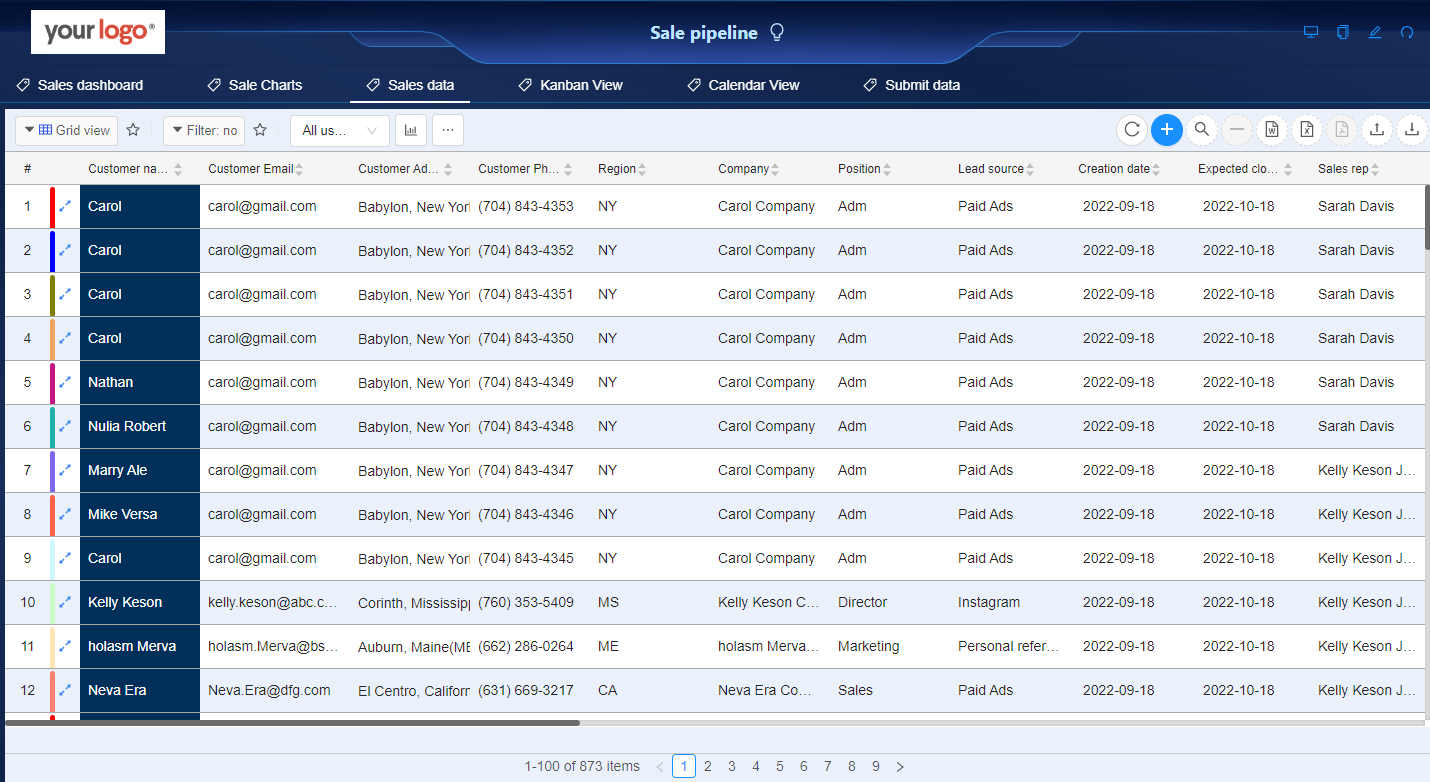Click the upload arrow toolbar icon
The width and height of the screenshot is (1430, 782).
tap(1377, 129)
